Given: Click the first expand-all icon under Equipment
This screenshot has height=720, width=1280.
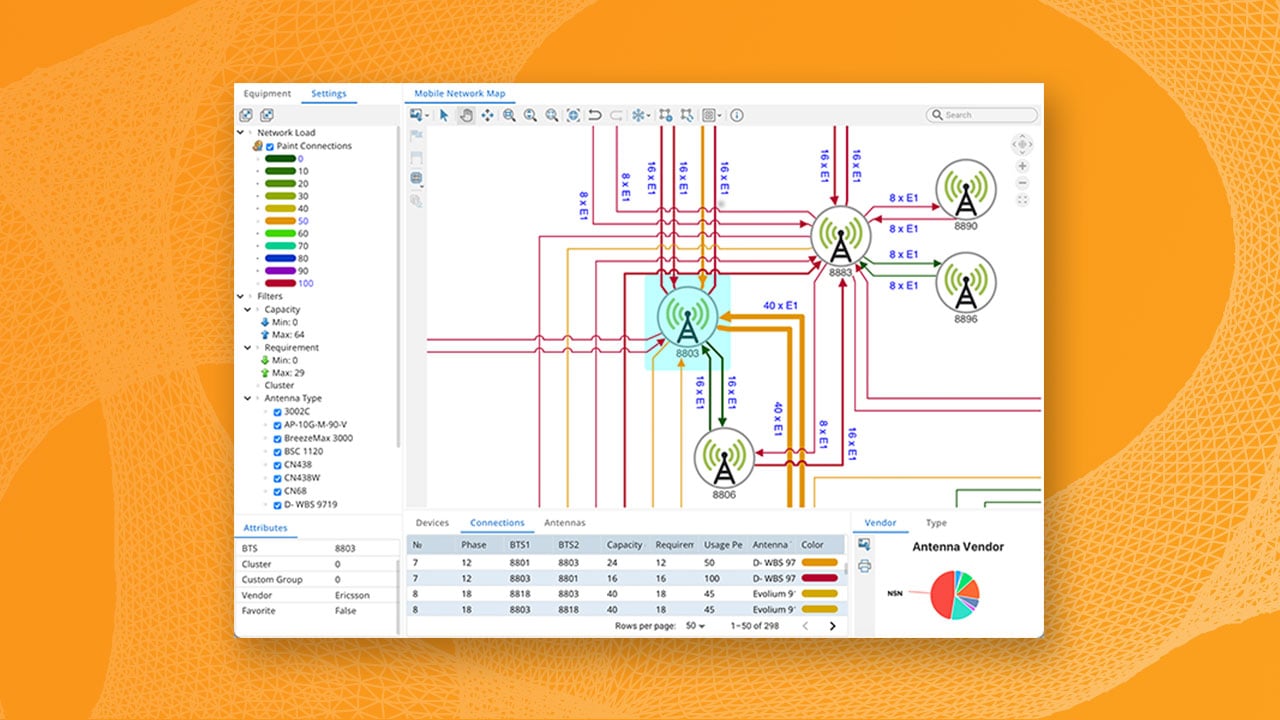Looking at the screenshot, I should click(245, 115).
